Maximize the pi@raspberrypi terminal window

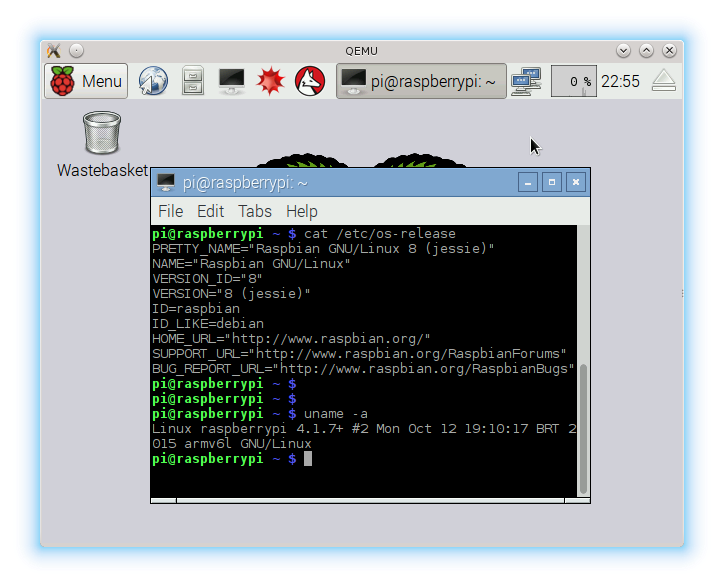coord(552,182)
